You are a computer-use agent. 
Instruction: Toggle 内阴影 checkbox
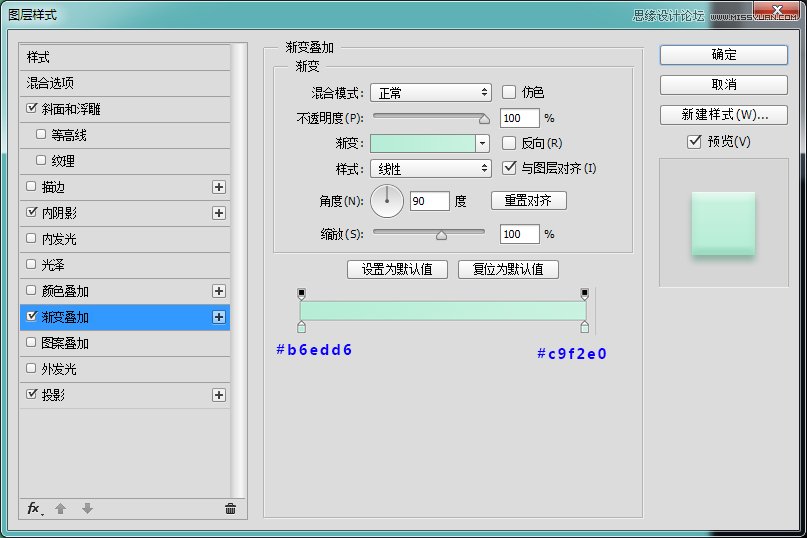coord(31,212)
